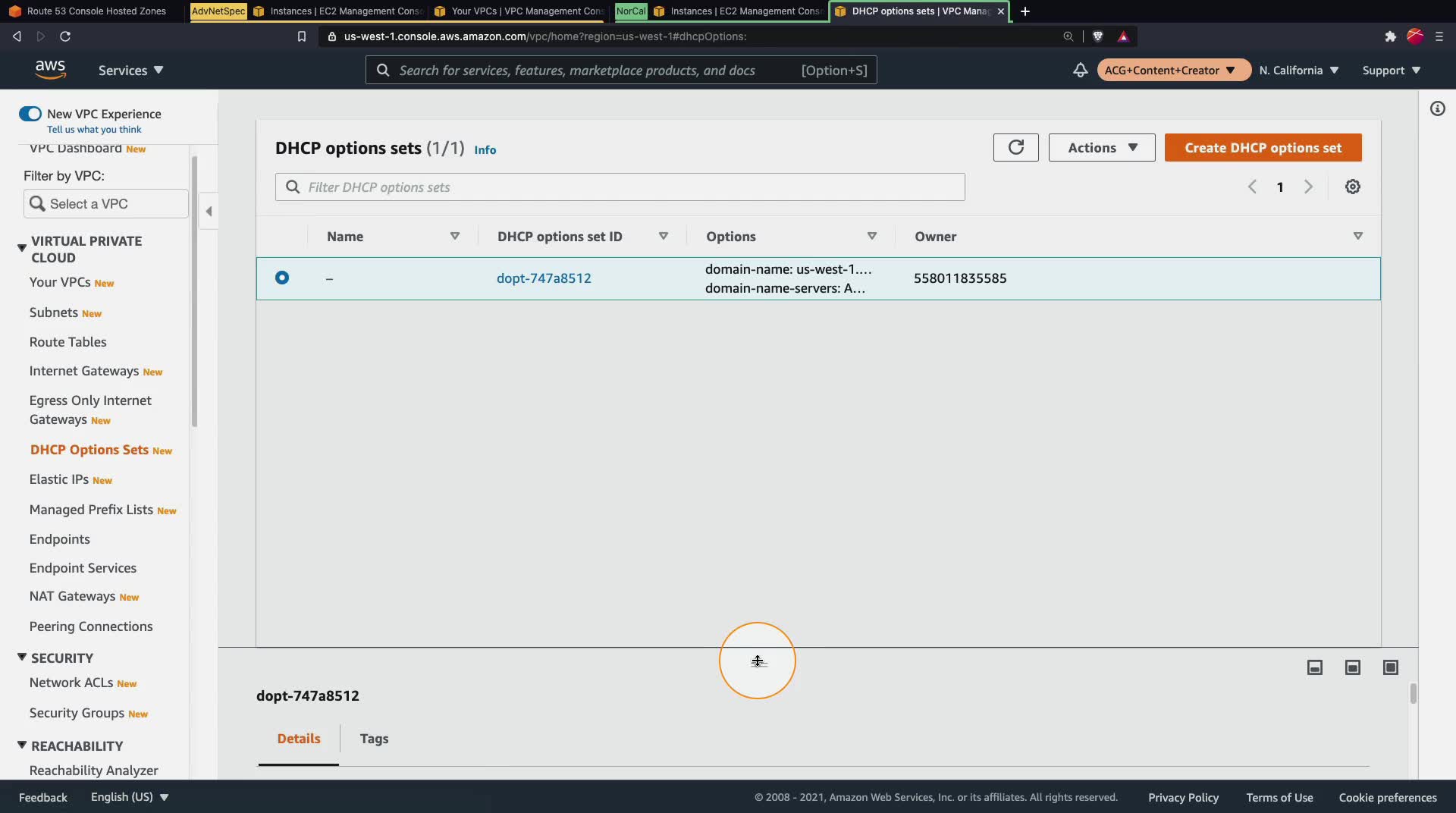Click the AWS logo home icon
This screenshot has height=813, width=1456.
click(x=50, y=70)
